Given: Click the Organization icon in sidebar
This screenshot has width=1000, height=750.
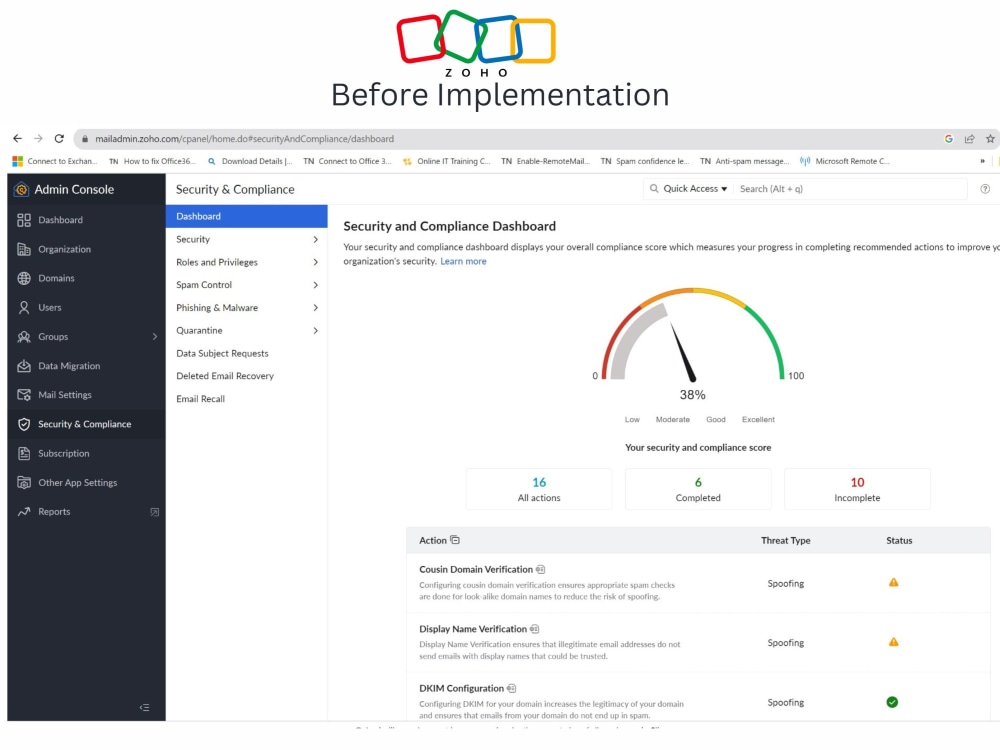Looking at the screenshot, I should [22, 249].
